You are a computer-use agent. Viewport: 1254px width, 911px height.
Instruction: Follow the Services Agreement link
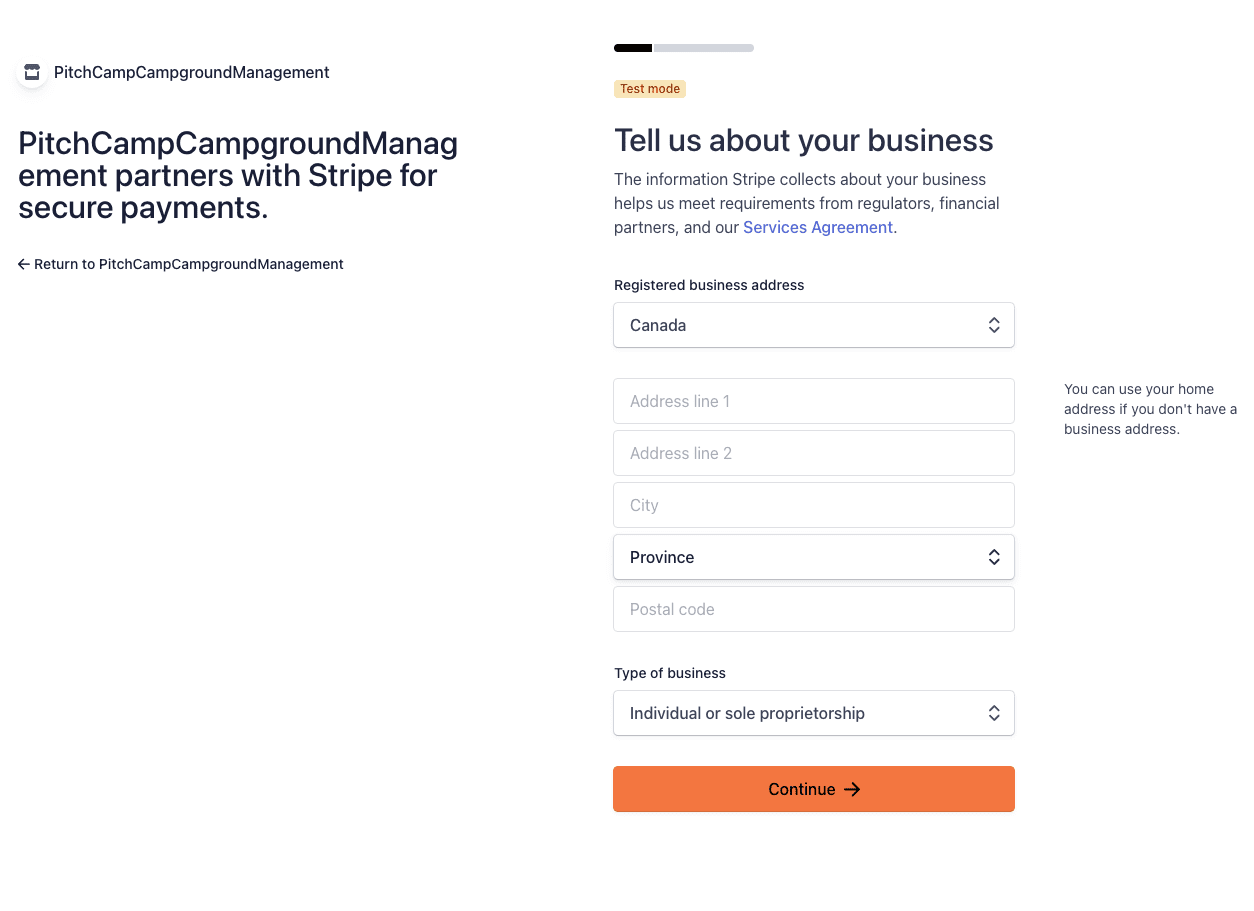[818, 227]
